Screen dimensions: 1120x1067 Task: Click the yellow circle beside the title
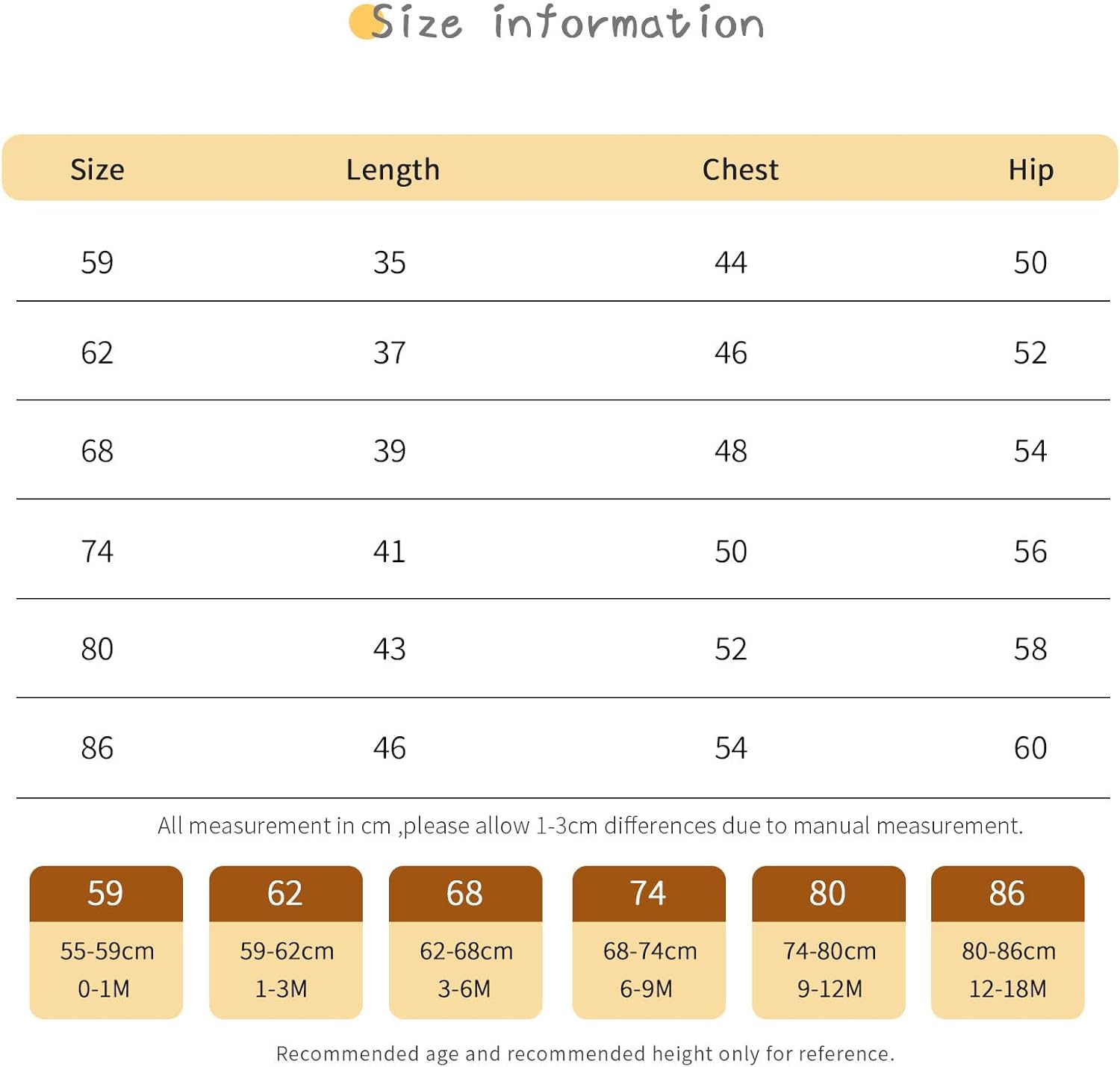click(363, 22)
